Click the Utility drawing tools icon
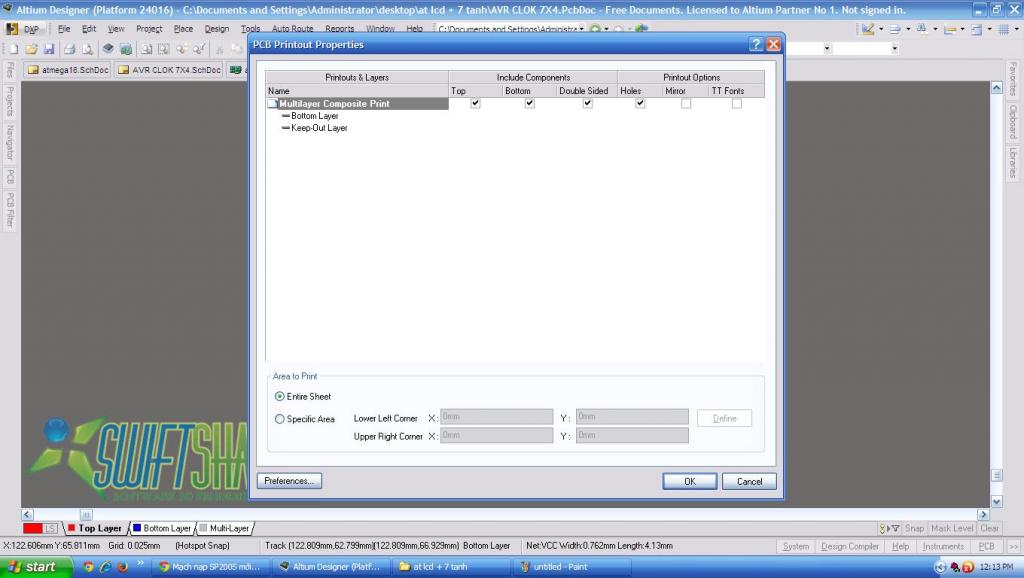1024x578 pixels. click(x=868, y=29)
